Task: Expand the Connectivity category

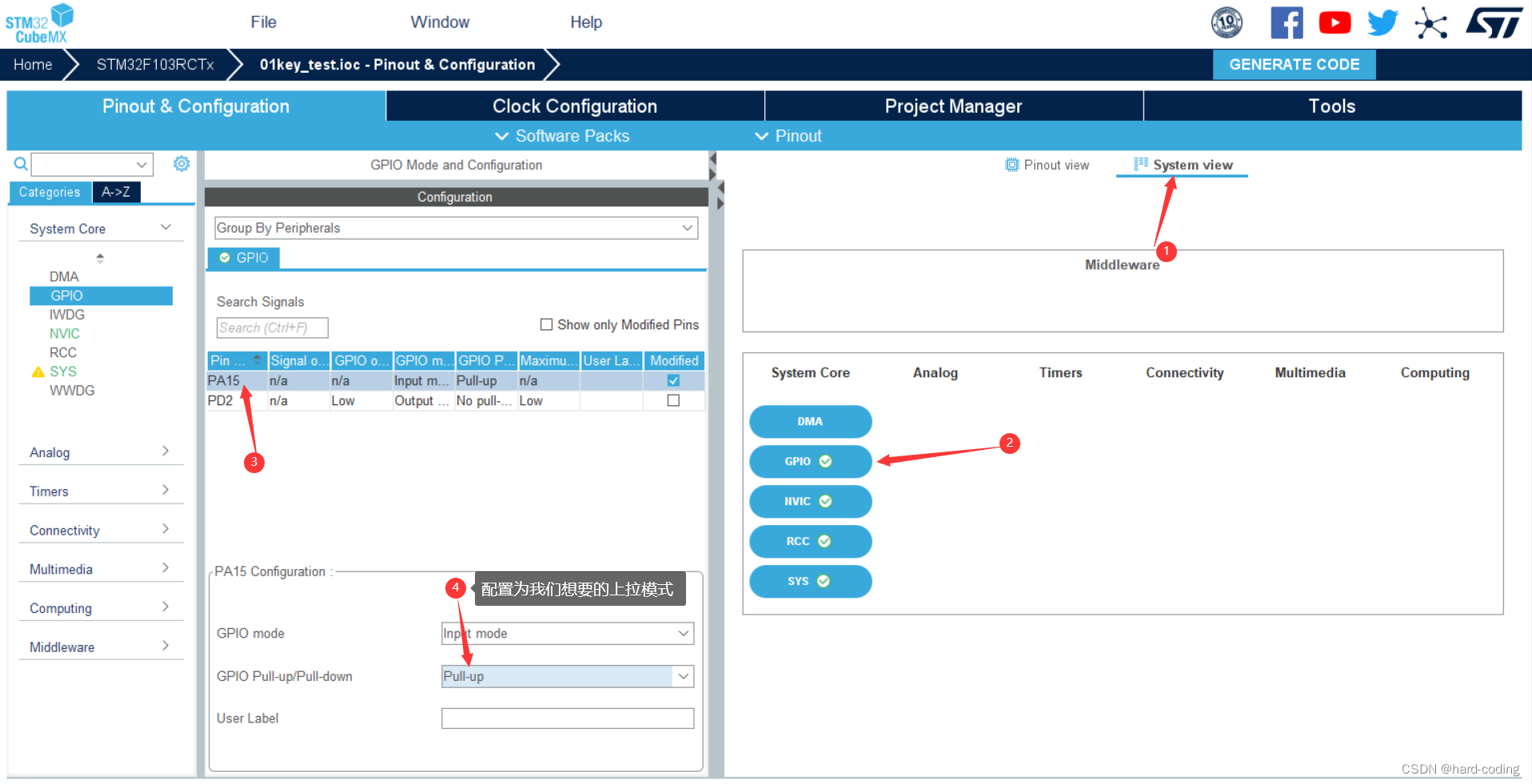Action: [166, 529]
